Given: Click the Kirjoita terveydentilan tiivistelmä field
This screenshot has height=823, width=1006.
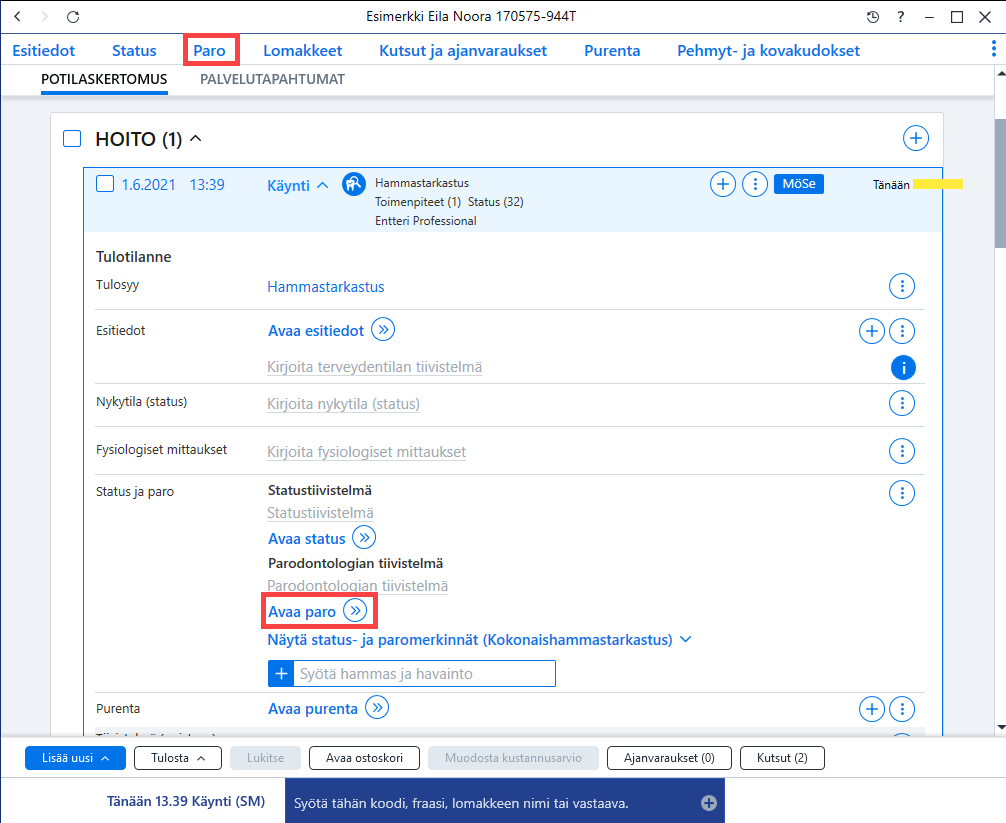Looking at the screenshot, I should 375,367.
